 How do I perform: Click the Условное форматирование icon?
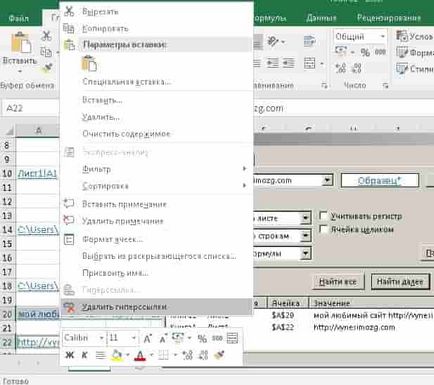402,36
